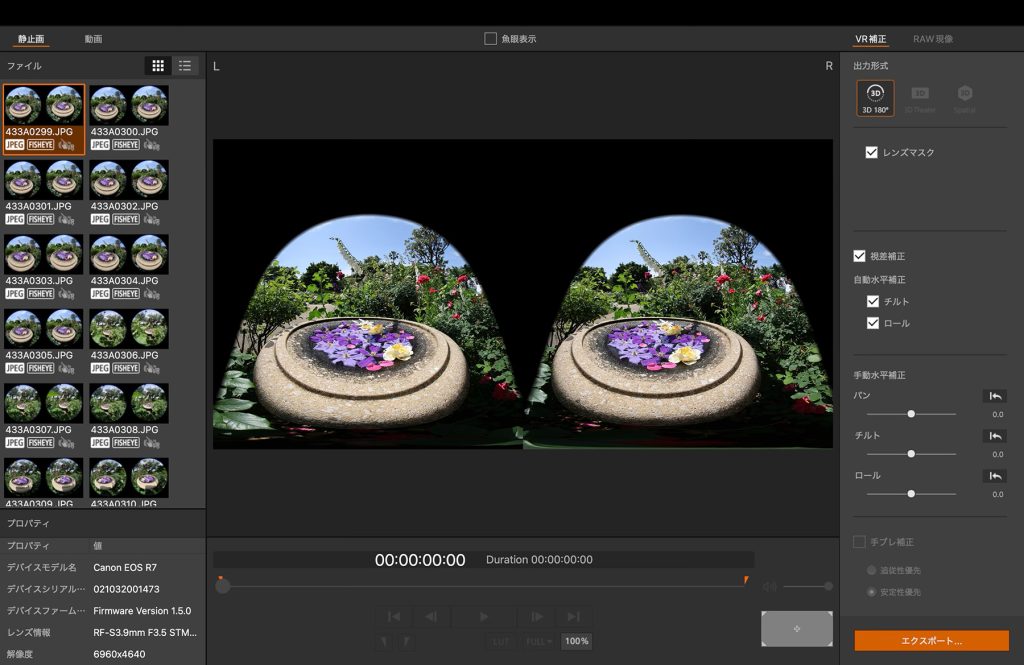The width and height of the screenshot is (1024, 665).
Task: Switch file list to grid view
Action: tap(158, 66)
